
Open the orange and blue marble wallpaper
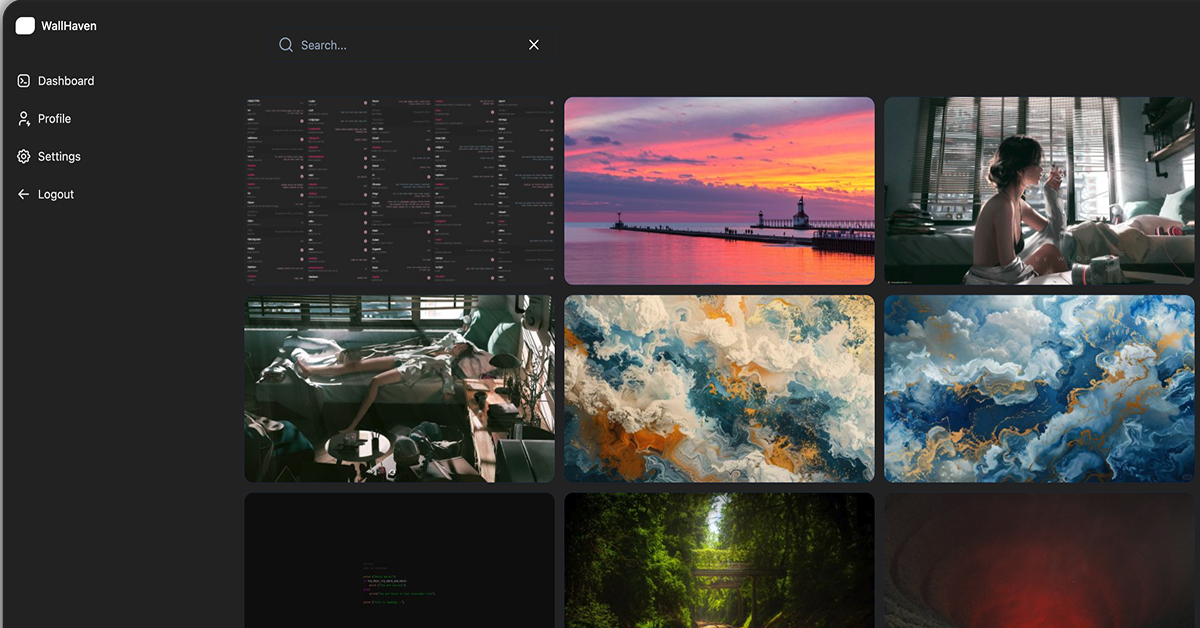(x=719, y=389)
